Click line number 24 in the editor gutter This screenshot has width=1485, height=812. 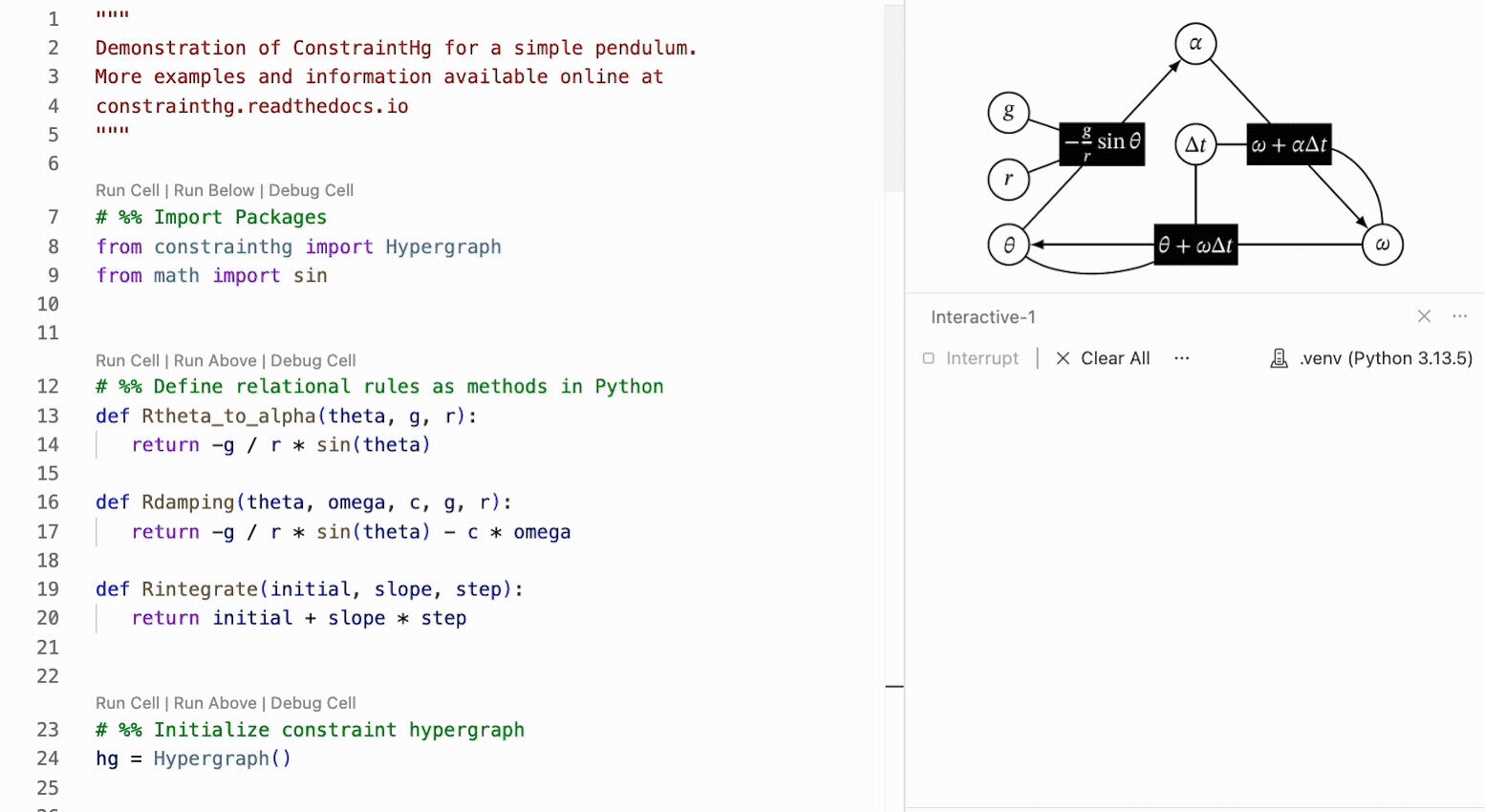pyautogui.click(x=48, y=759)
